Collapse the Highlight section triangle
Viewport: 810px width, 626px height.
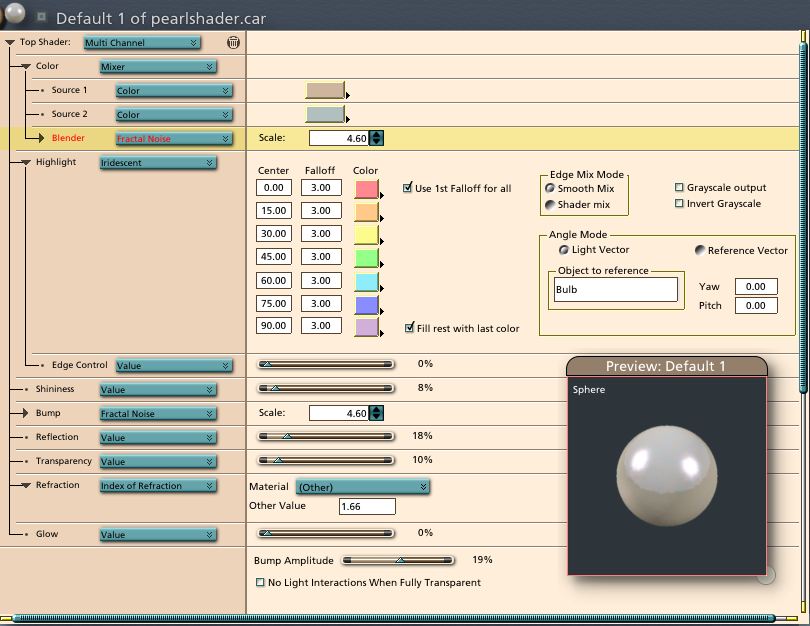pyautogui.click(x=25, y=162)
